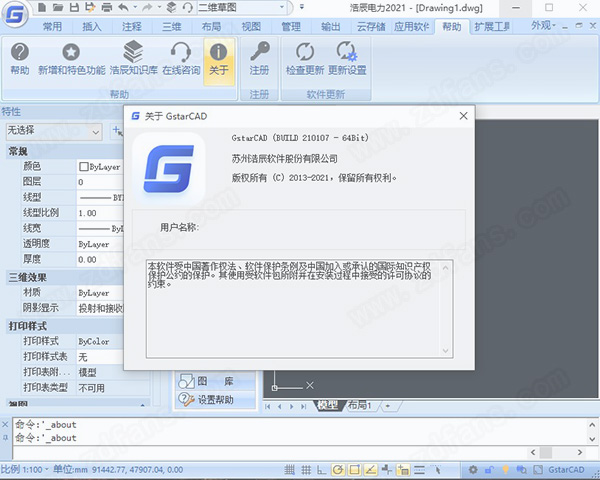
Task: Open the Redo history dropdown arrow
Action: (158, 7)
